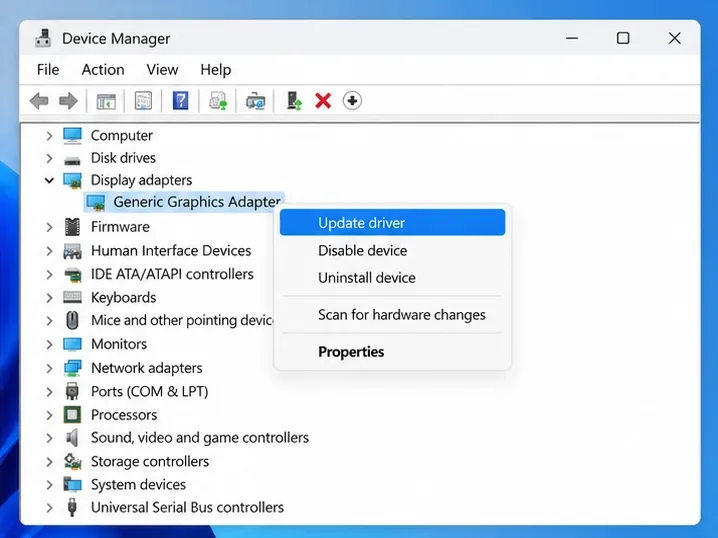Viewport: 718px width, 538px height.
Task: Open the Action menu
Action: click(103, 70)
